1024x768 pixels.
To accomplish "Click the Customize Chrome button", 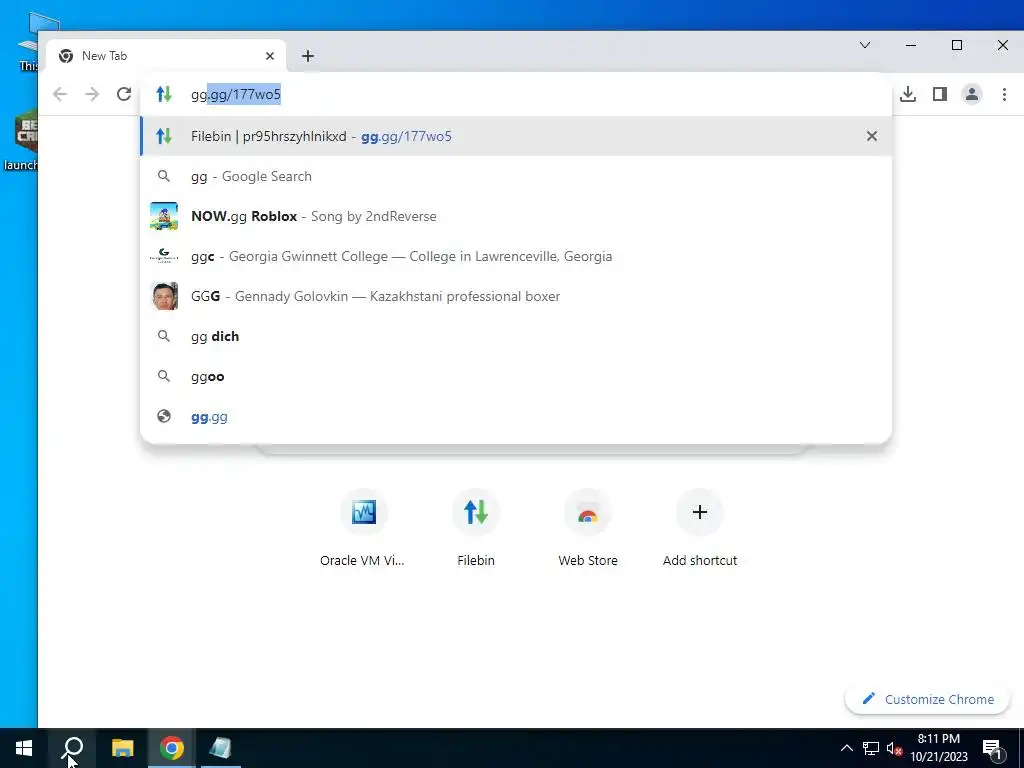I will tap(927, 699).
